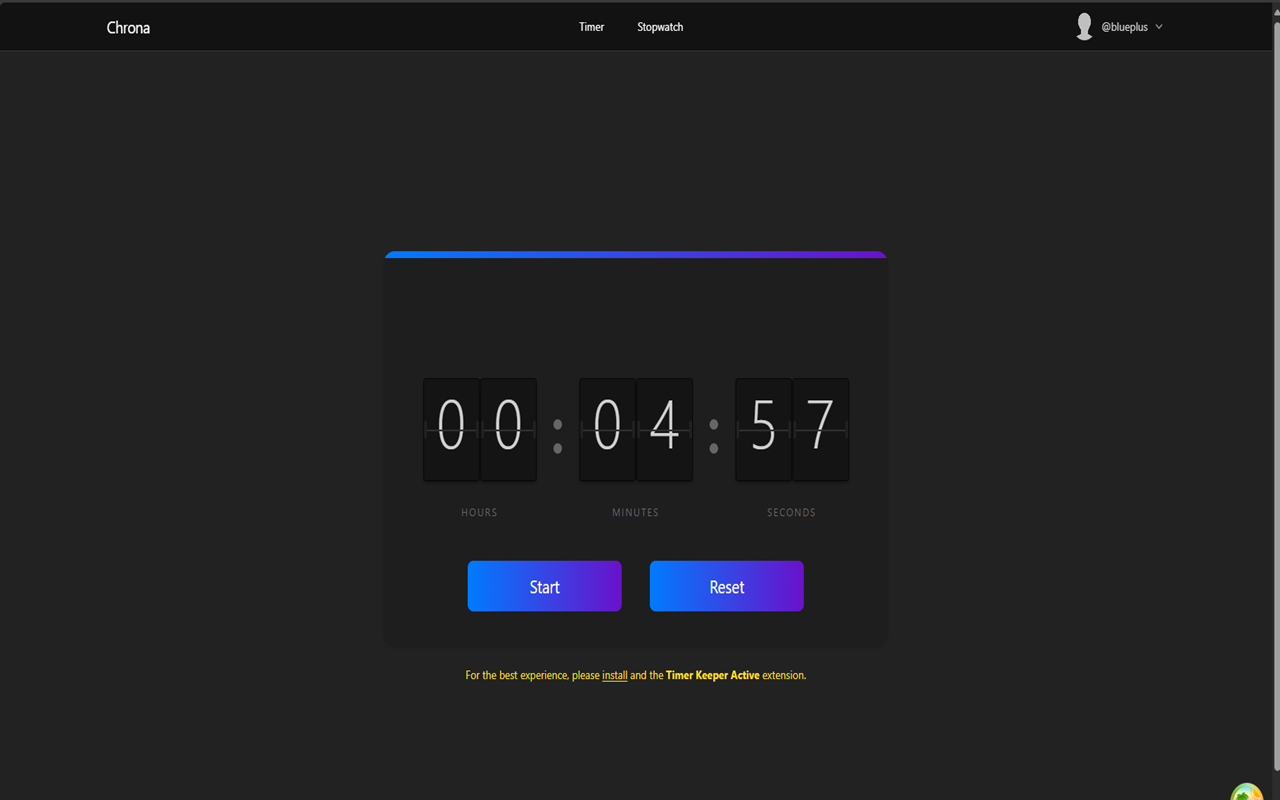The width and height of the screenshot is (1280, 800).
Task: Click the ones digit of the hours display
Action: point(508,429)
